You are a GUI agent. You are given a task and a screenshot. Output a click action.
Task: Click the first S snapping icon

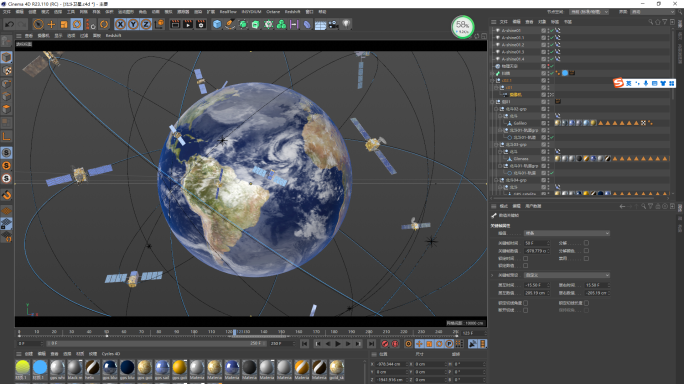point(7,153)
